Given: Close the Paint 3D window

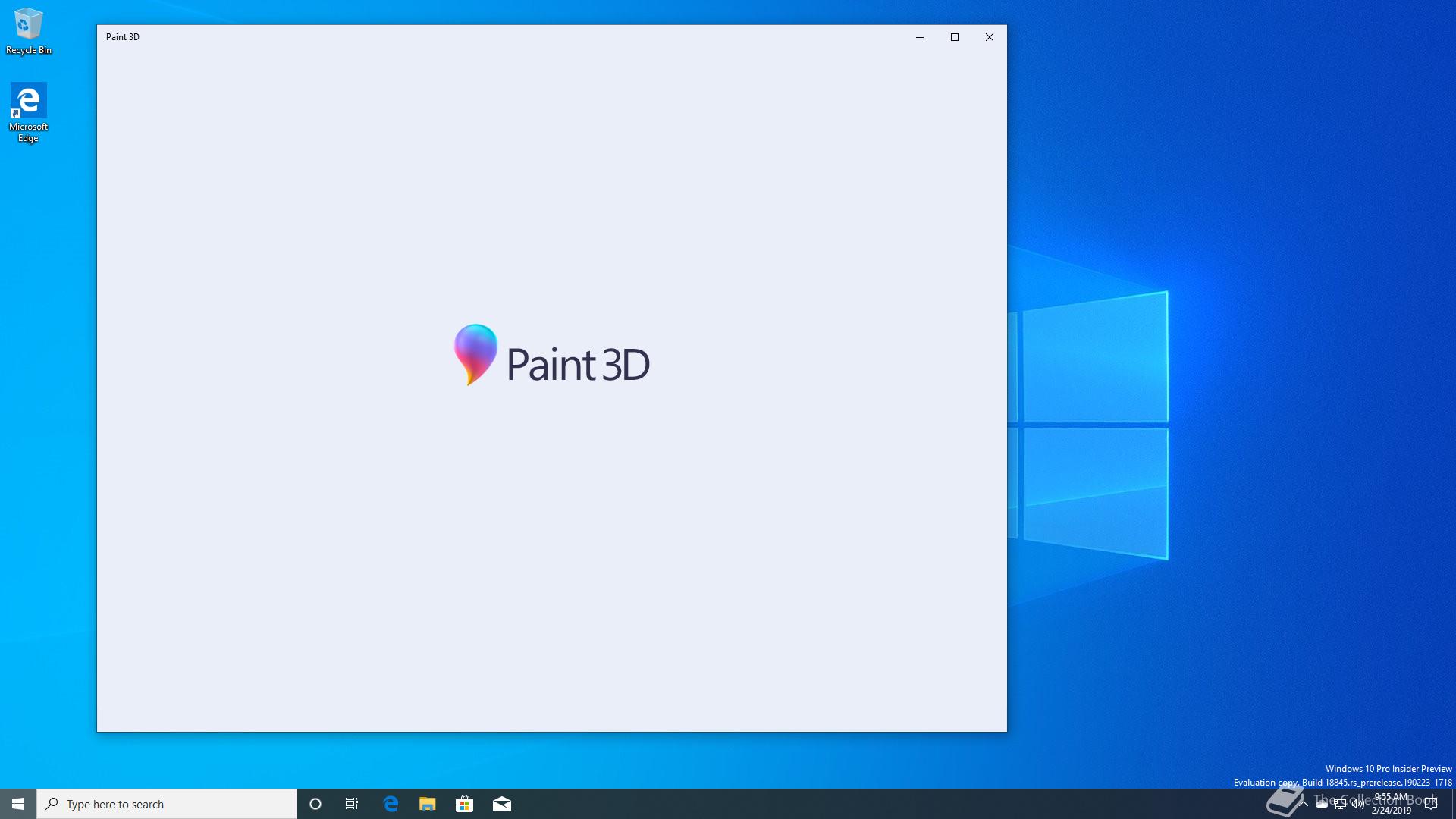Looking at the screenshot, I should tap(990, 37).
